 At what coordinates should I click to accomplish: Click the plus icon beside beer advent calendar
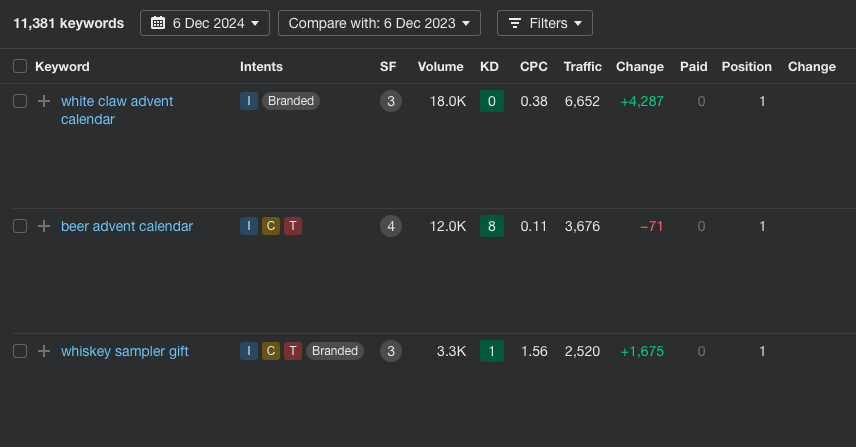44,226
